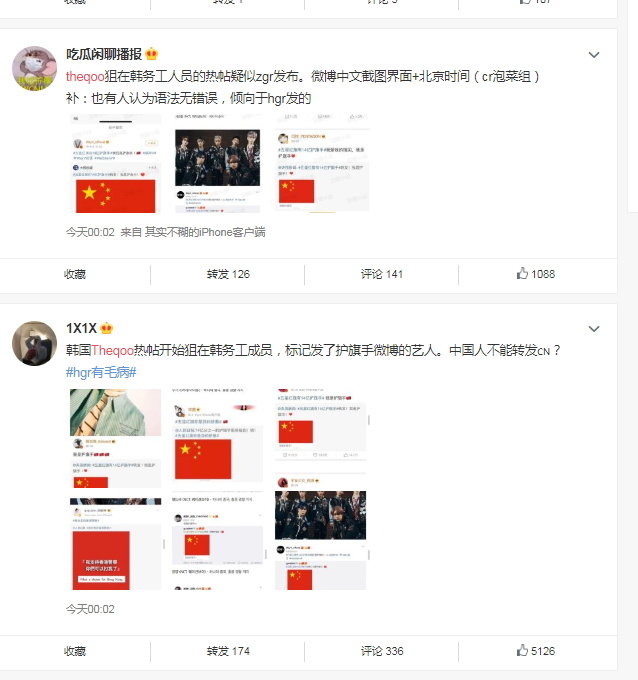Open 1X1X username link
The image size is (638, 680).
click(x=81, y=328)
